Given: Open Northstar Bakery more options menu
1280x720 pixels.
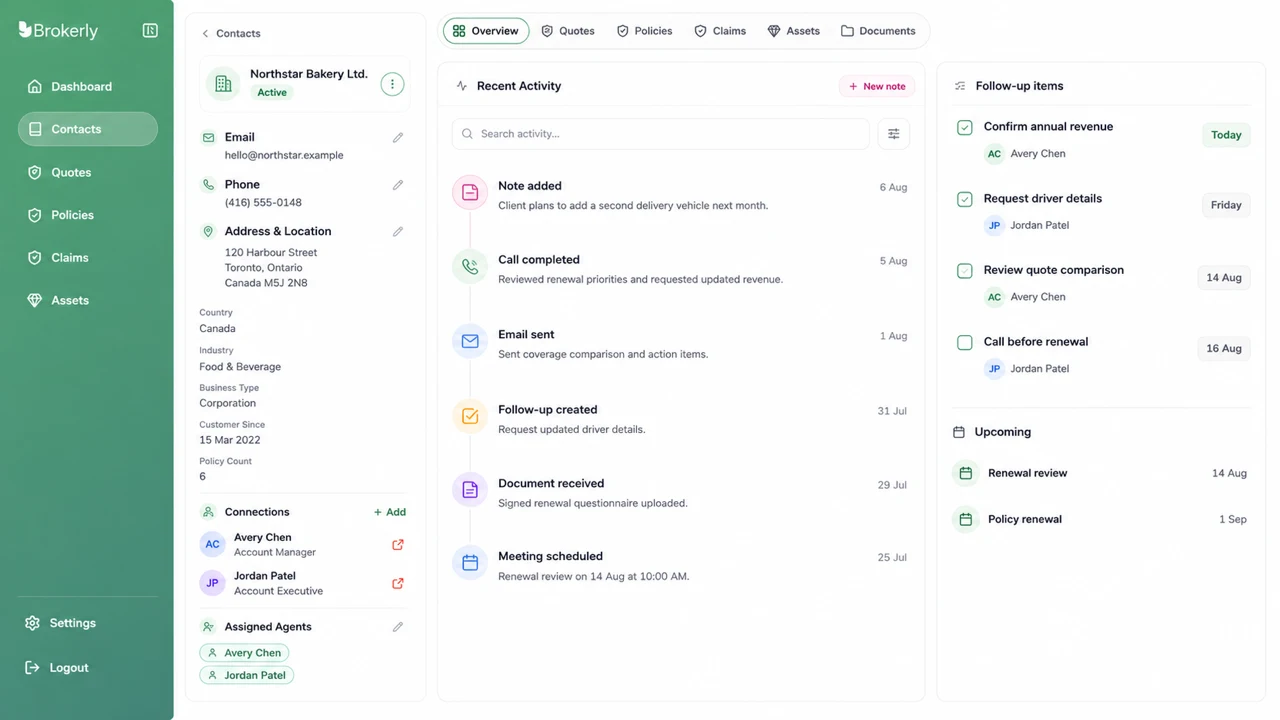Looking at the screenshot, I should point(392,84).
